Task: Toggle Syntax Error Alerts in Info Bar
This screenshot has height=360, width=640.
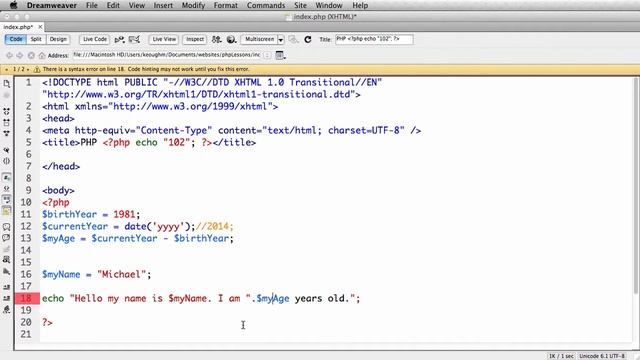Action: click(x=7, y=211)
